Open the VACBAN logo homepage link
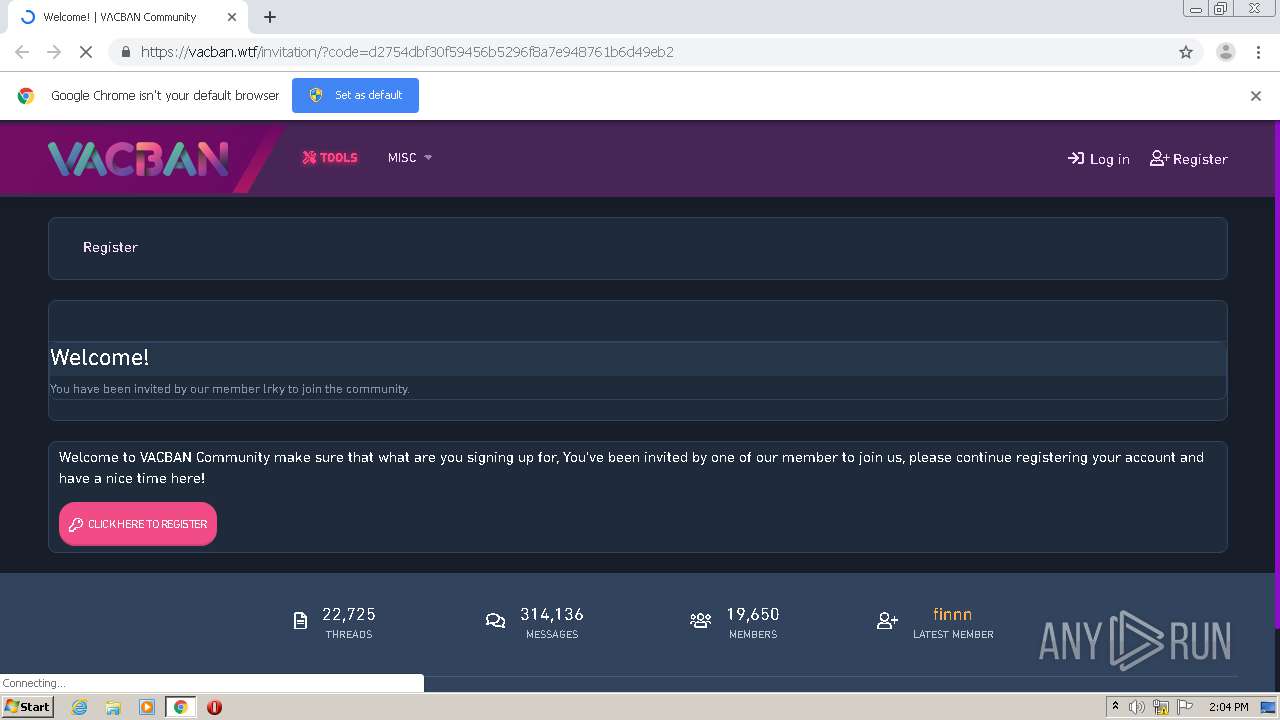Viewport: 1280px width, 720px height. (138, 158)
